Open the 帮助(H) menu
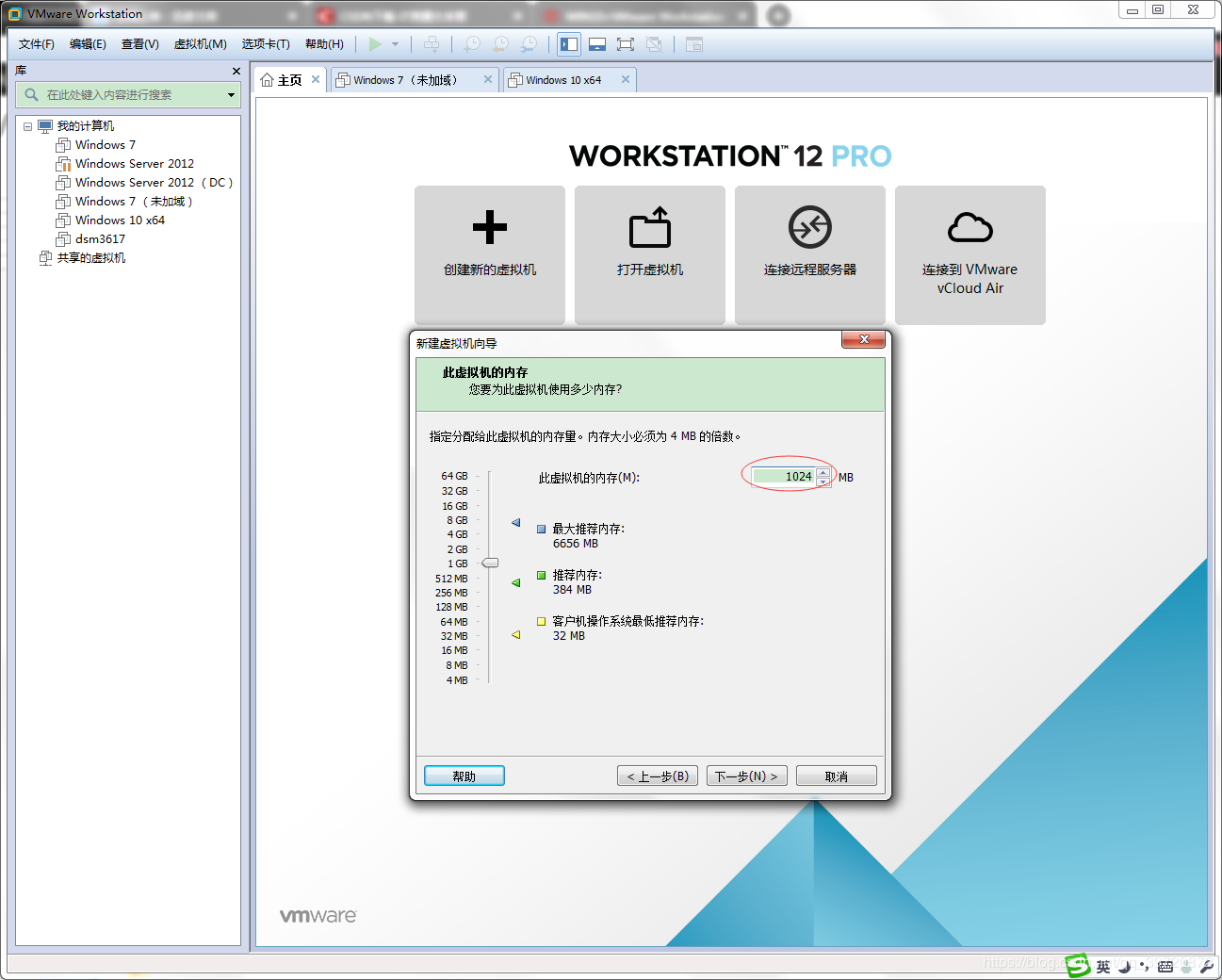The width and height of the screenshot is (1222, 980). (x=324, y=44)
